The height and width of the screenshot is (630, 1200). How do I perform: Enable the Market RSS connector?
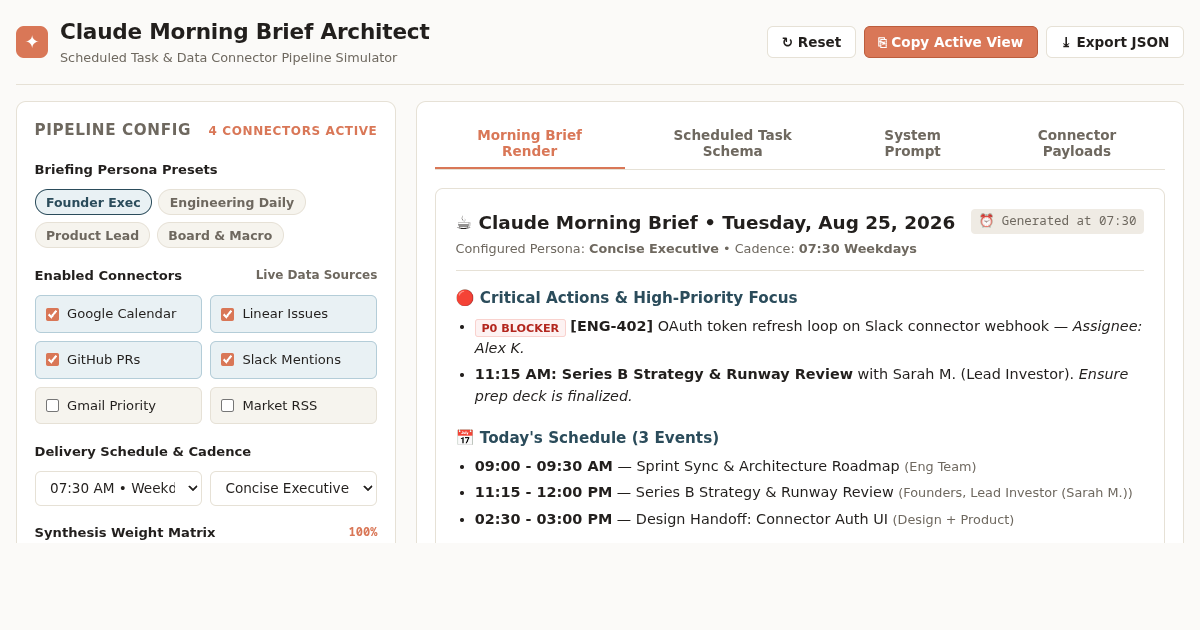point(228,406)
